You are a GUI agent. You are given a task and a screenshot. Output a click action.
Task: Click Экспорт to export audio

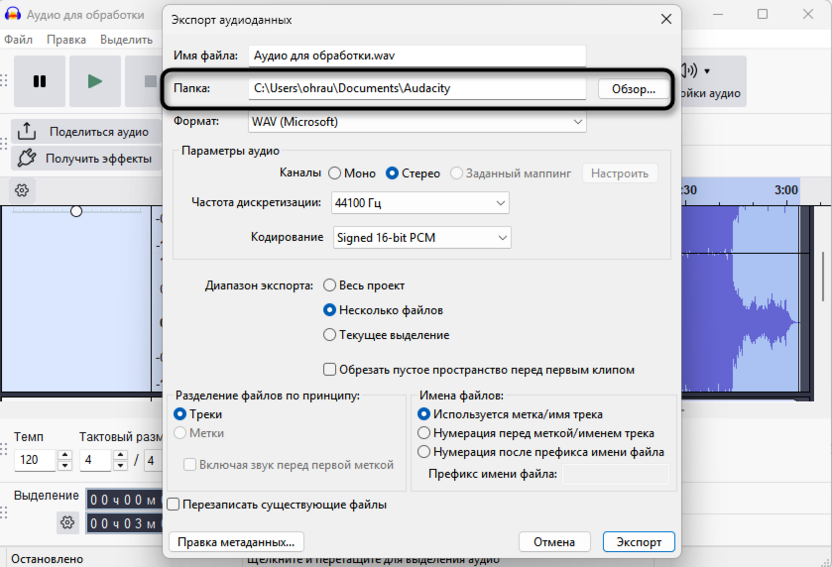(638, 542)
